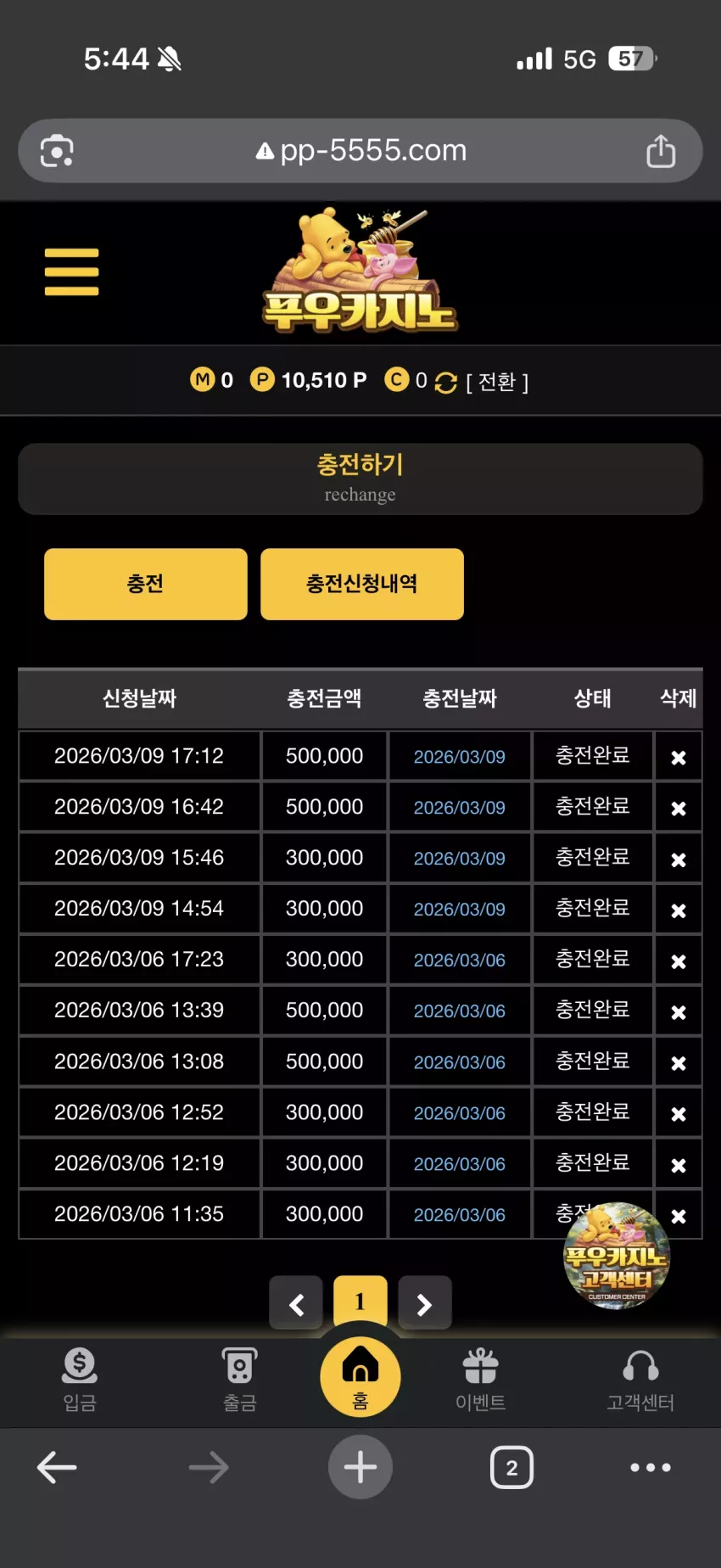This screenshot has height=1568, width=721.
Task: Tap the pp-5555.com address bar
Action: point(360,151)
